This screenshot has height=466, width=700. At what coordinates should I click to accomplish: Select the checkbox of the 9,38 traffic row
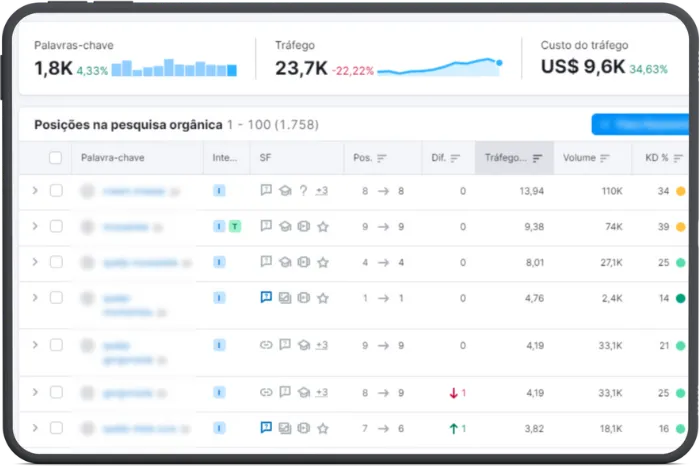tap(56, 226)
